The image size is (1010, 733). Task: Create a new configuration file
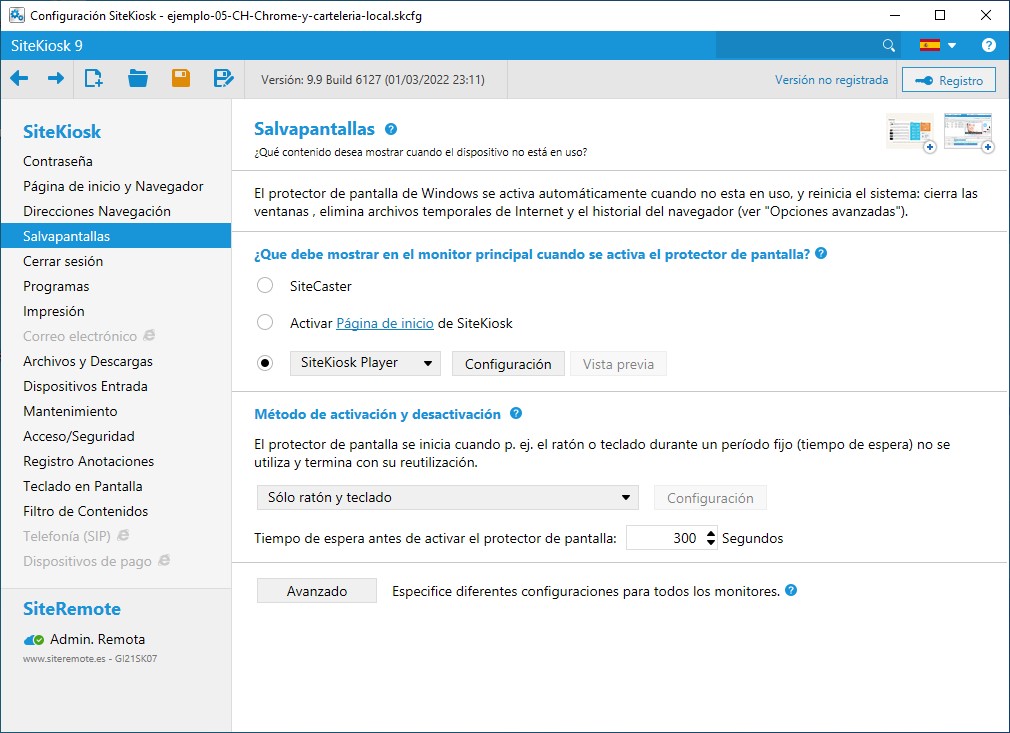tap(94, 79)
